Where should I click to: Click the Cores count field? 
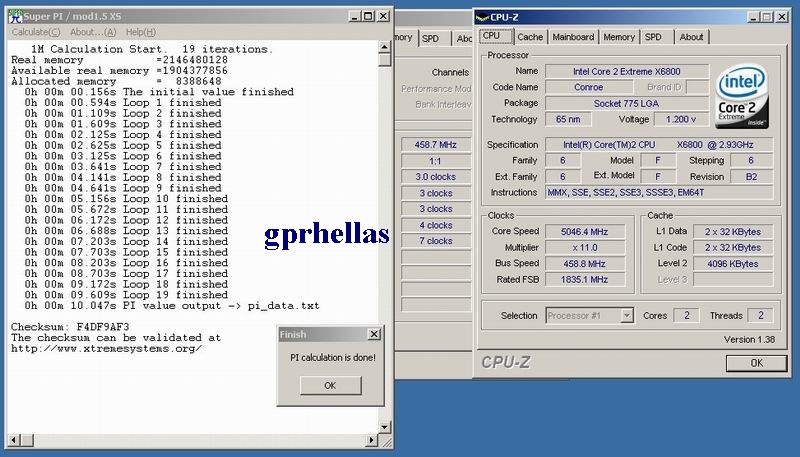click(x=686, y=316)
